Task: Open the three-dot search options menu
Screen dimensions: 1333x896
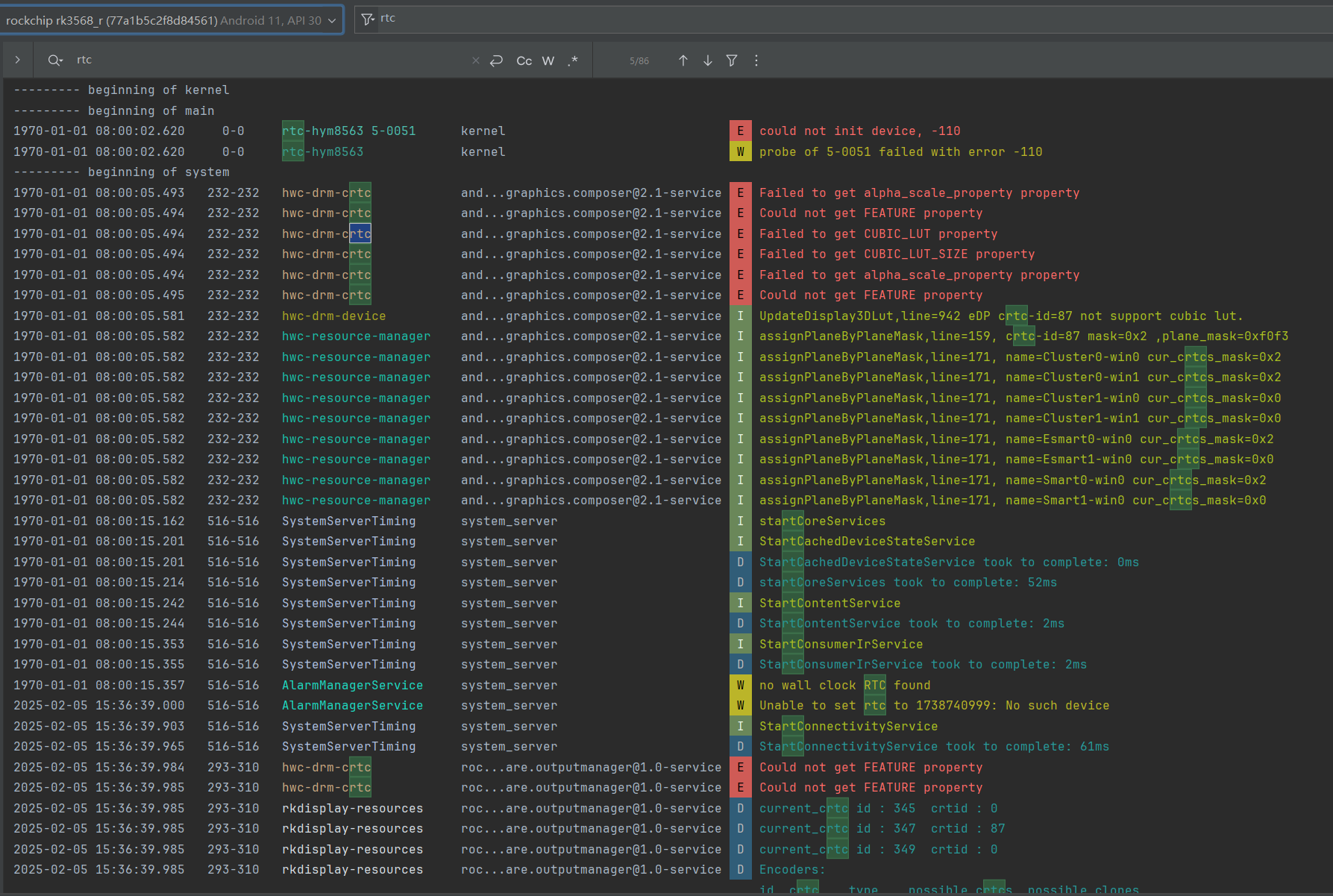Action: tap(756, 60)
